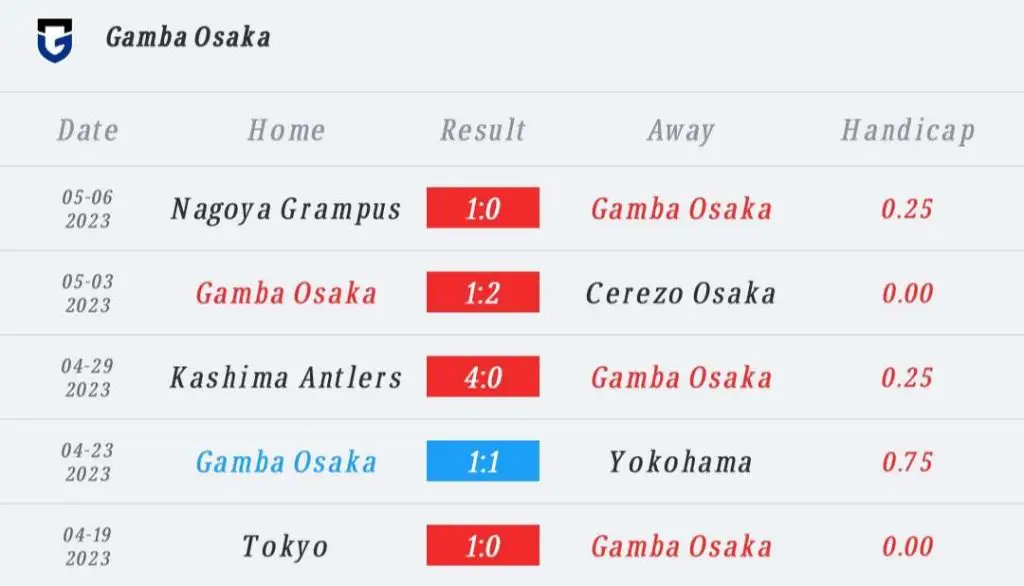
Task: Open the blue 1:1 draw result badge
Action: click(x=483, y=461)
